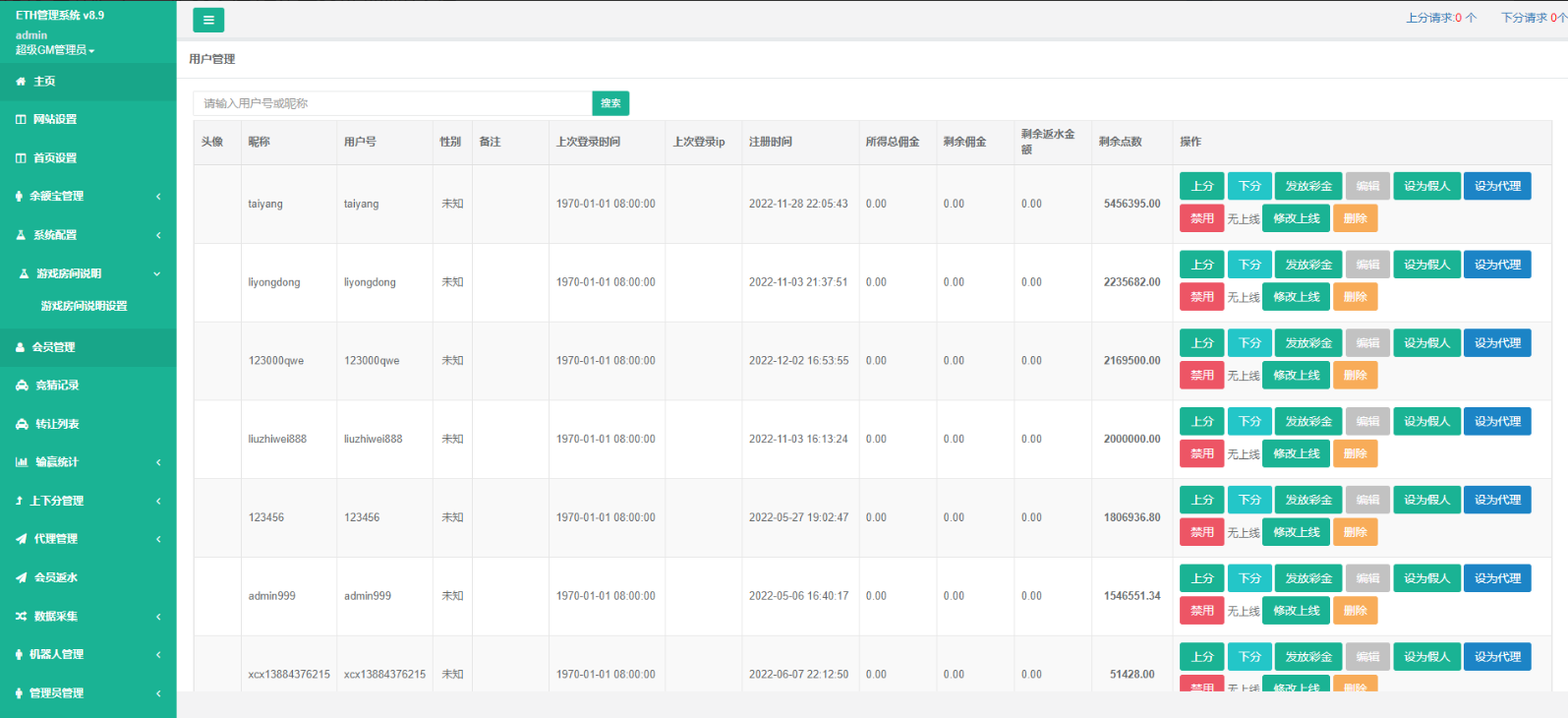Viewport: 1568px width, 718px height.
Task: Click the icon next to 首页设置
Action: (x=21, y=158)
